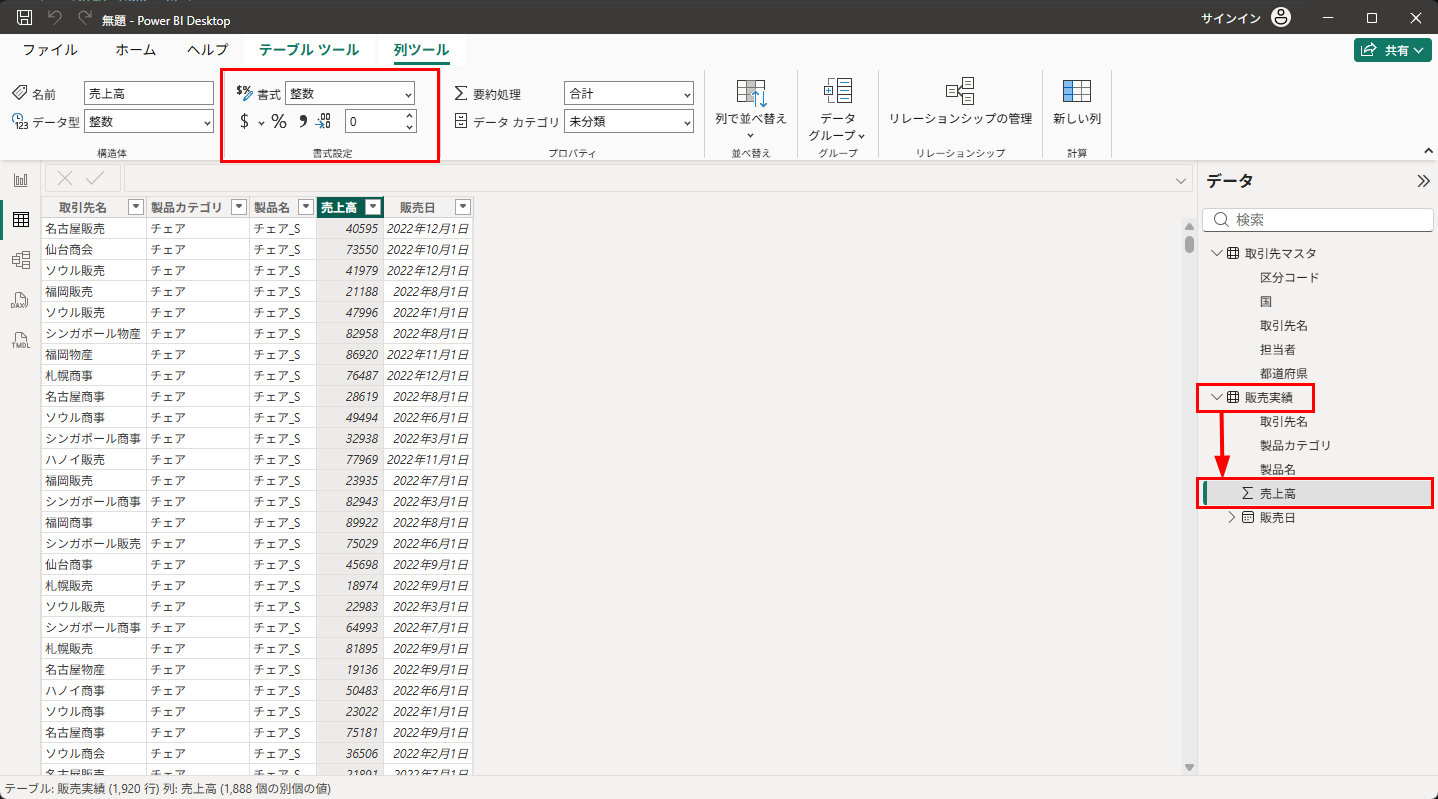
Task: Open currency symbol dropdown arrow next to $
Action: pyautogui.click(x=262, y=123)
